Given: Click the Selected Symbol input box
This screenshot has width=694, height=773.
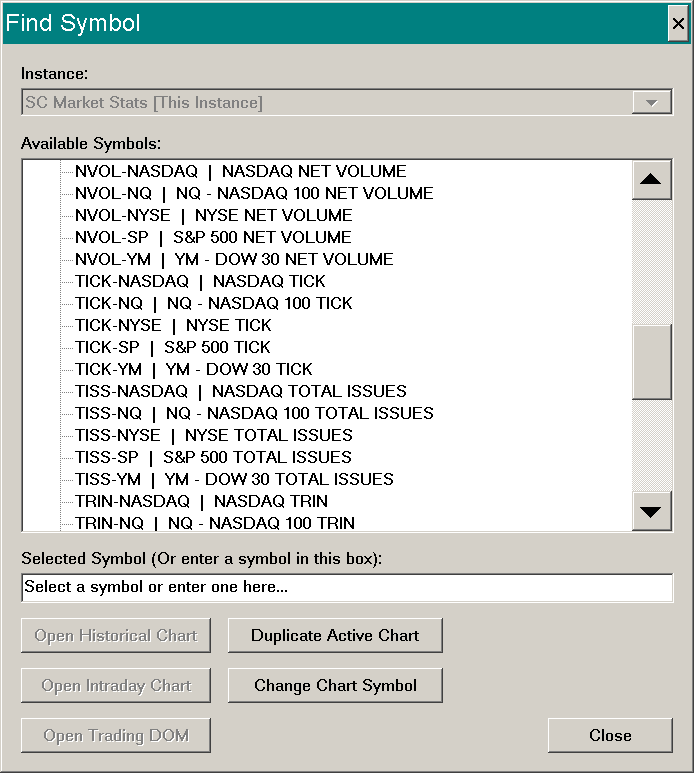Looking at the screenshot, I should (x=347, y=588).
